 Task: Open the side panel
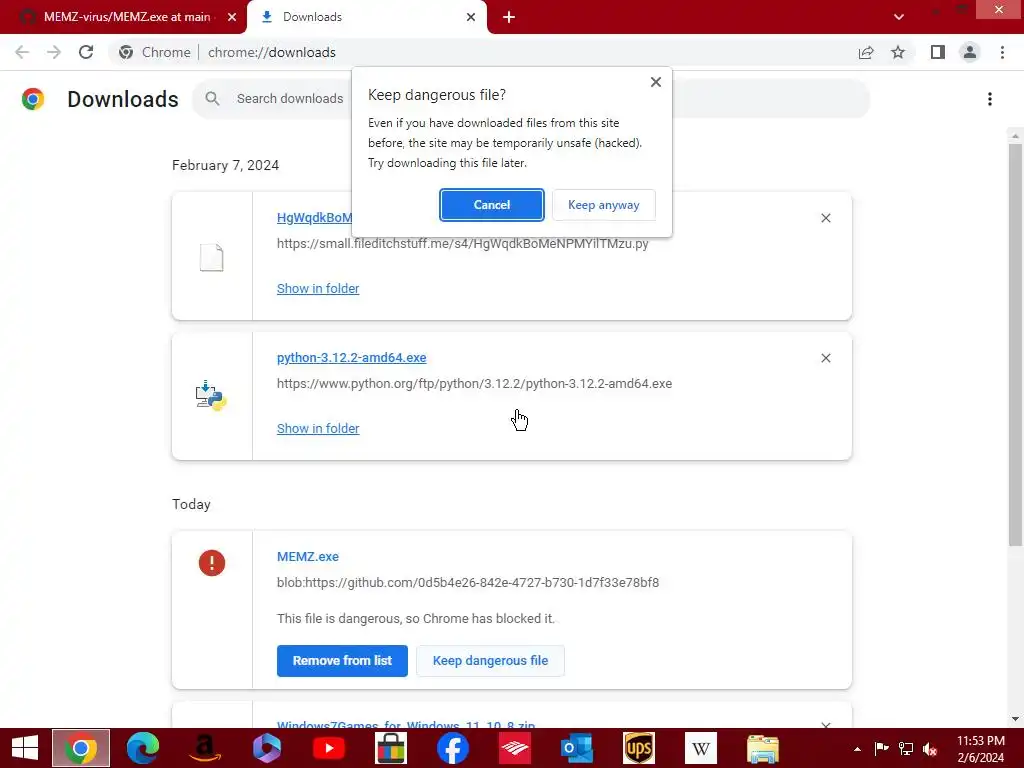(938, 52)
